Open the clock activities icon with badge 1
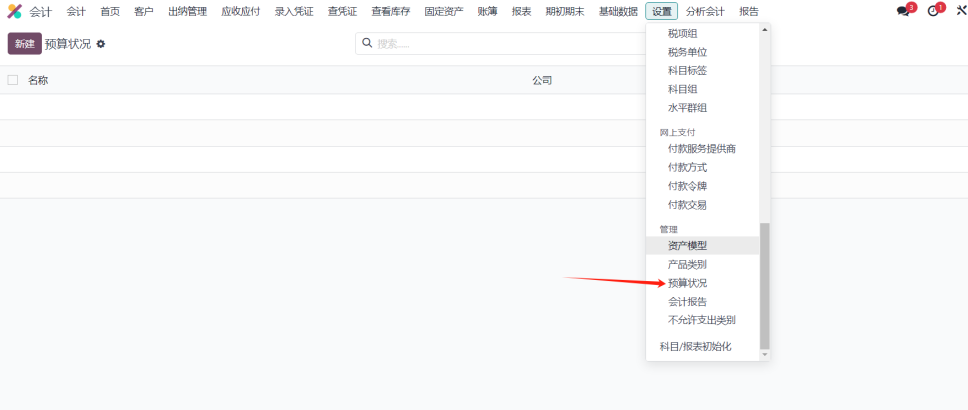 coord(933,11)
